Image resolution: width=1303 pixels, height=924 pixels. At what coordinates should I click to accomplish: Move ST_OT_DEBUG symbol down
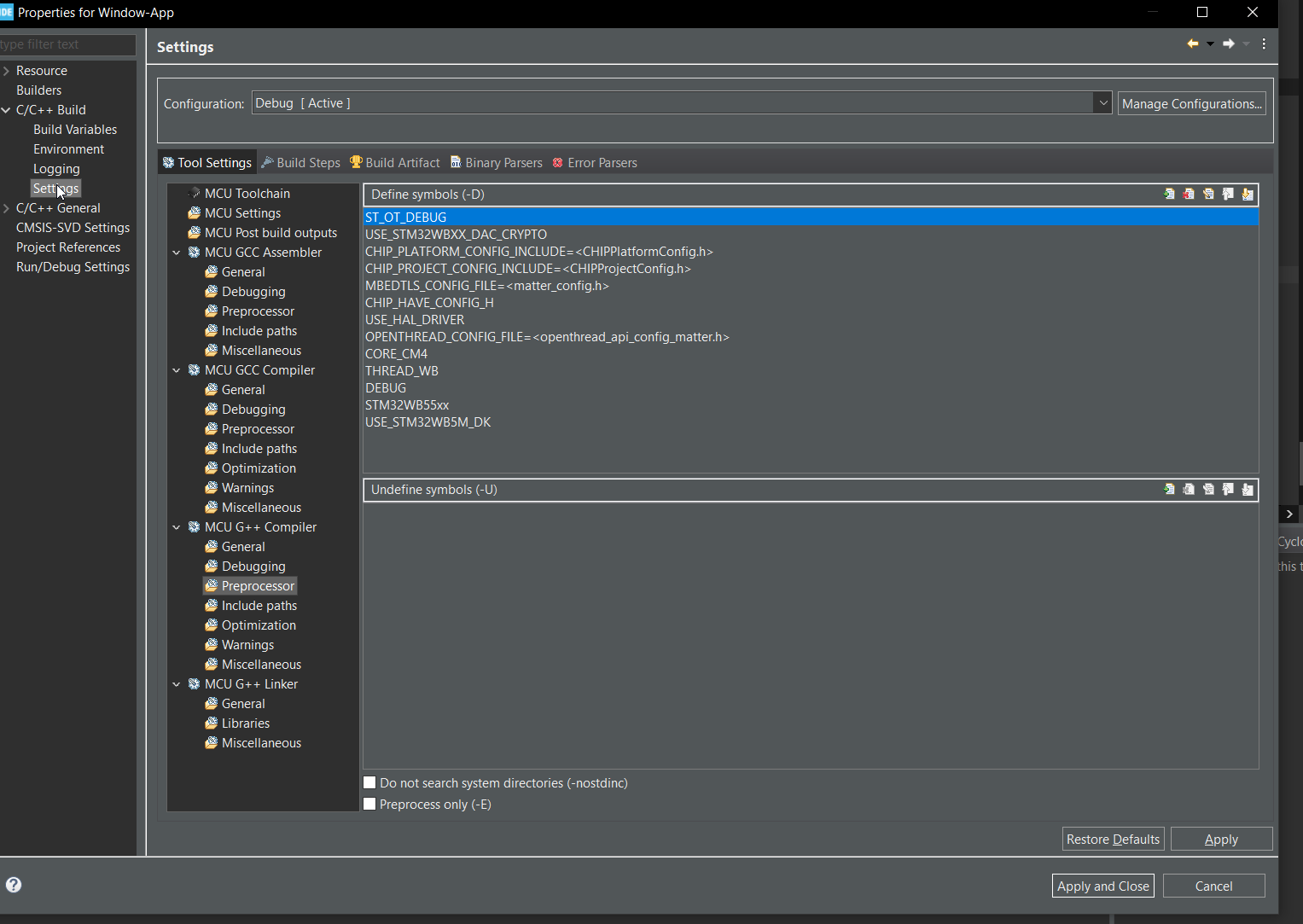[x=1248, y=194]
